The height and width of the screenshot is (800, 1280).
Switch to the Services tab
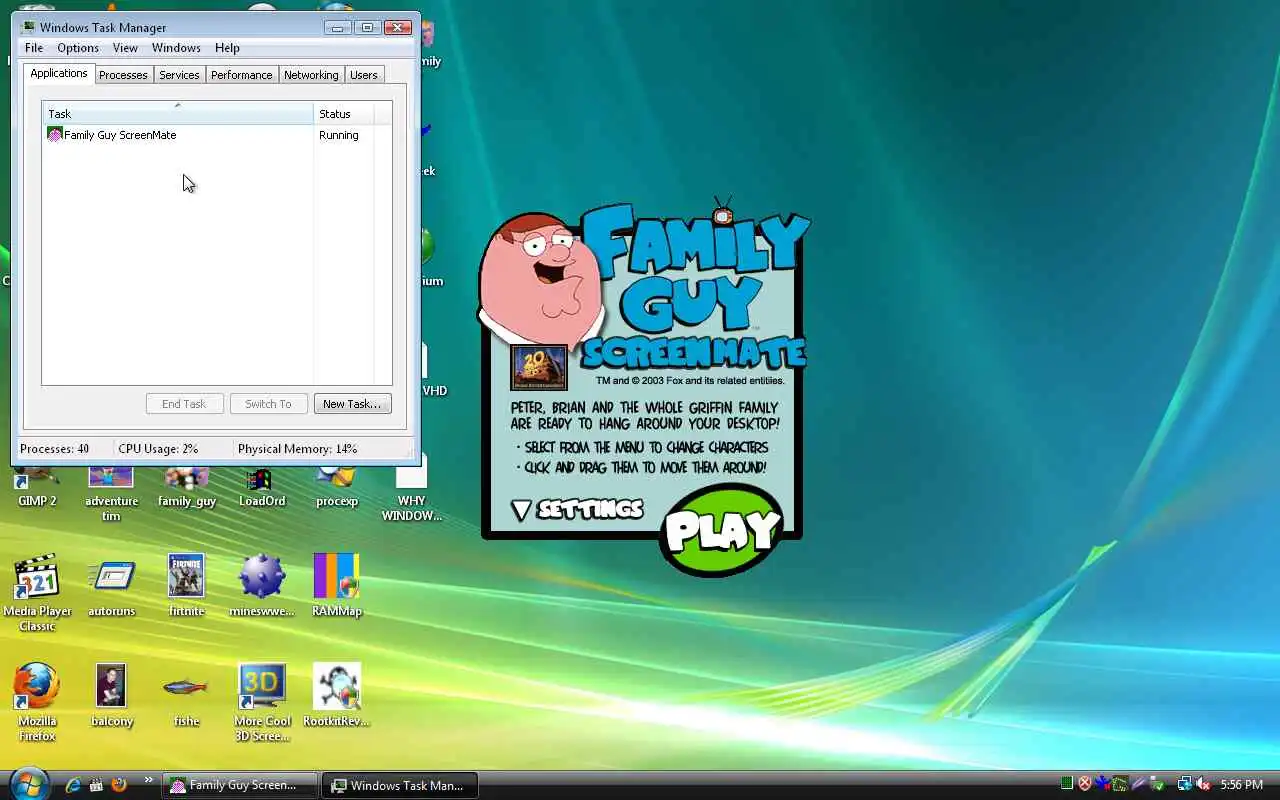pos(179,75)
